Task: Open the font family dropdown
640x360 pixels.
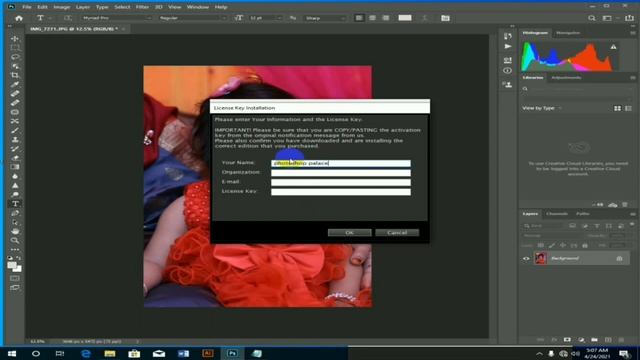Action: coord(116,18)
